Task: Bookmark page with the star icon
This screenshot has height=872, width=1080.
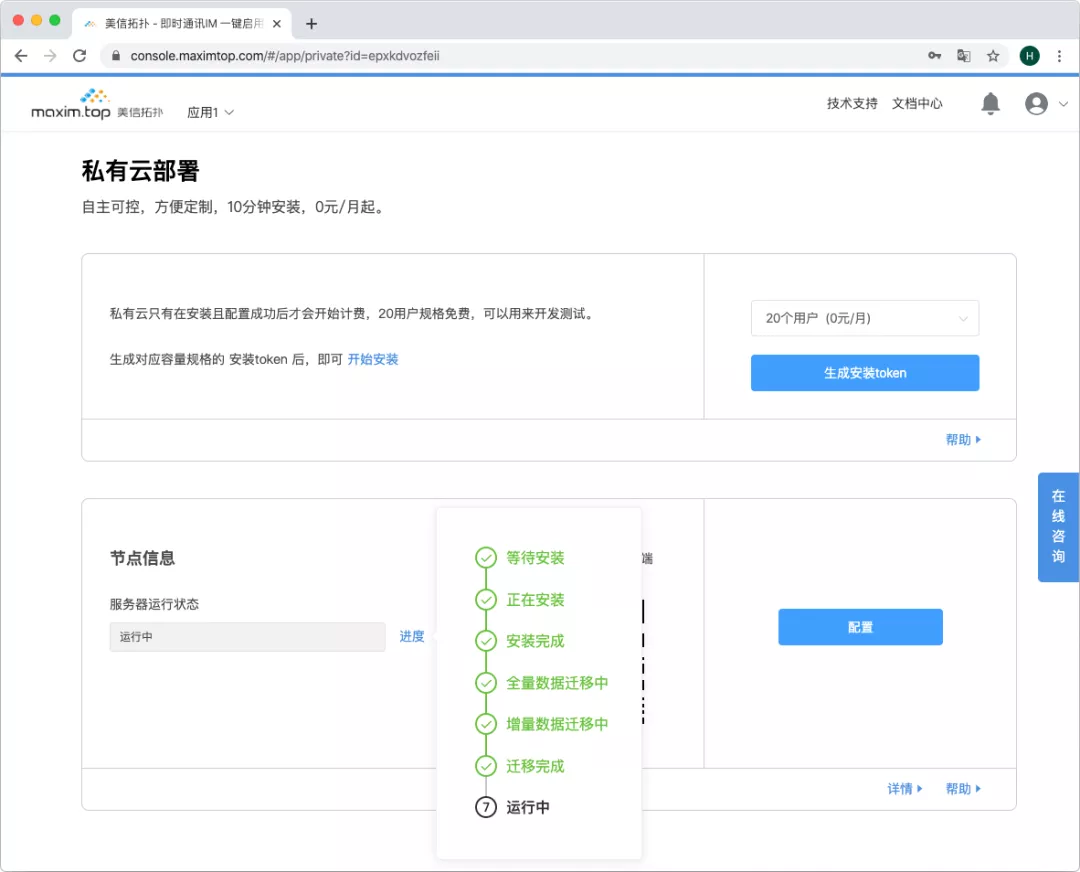Action: (x=993, y=56)
